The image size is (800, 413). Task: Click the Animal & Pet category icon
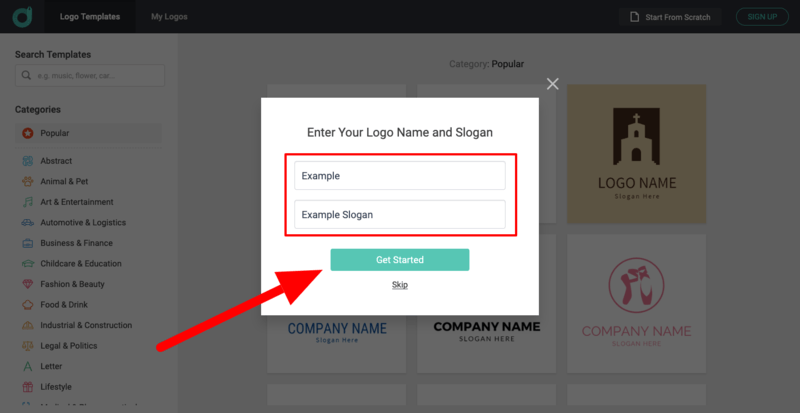coord(29,182)
